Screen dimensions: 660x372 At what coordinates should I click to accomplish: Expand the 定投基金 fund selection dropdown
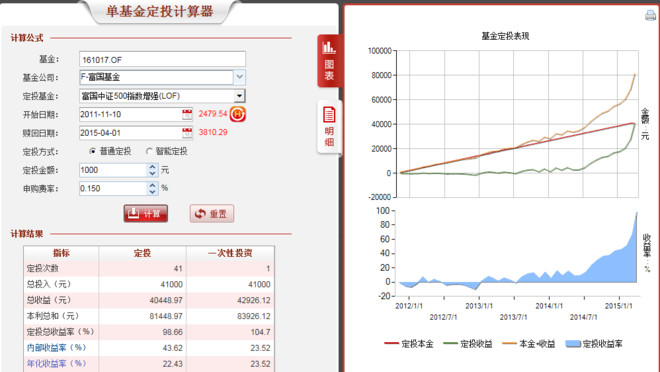pyautogui.click(x=240, y=96)
